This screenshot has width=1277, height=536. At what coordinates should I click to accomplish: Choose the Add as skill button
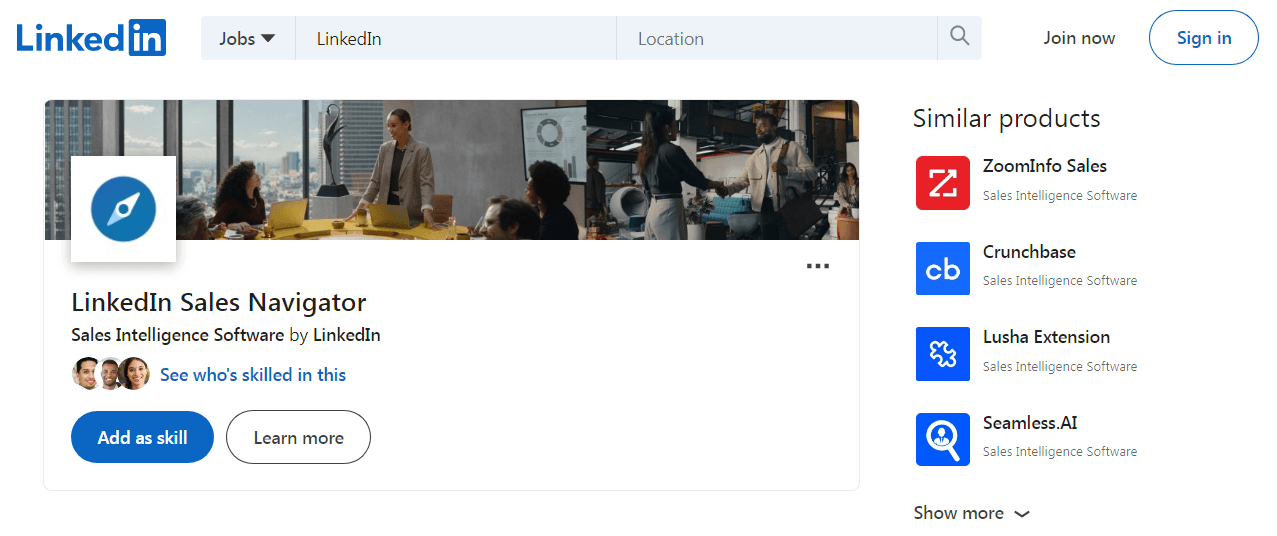pyautogui.click(x=142, y=437)
